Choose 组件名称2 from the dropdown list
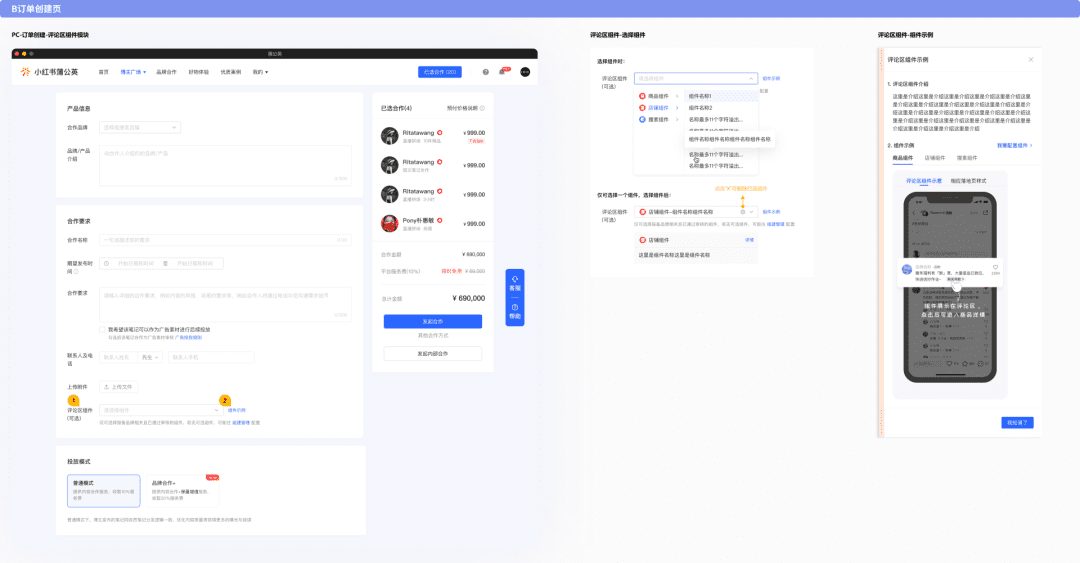The width and height of the screenshot is (1080, 563). tap(721, 108)
